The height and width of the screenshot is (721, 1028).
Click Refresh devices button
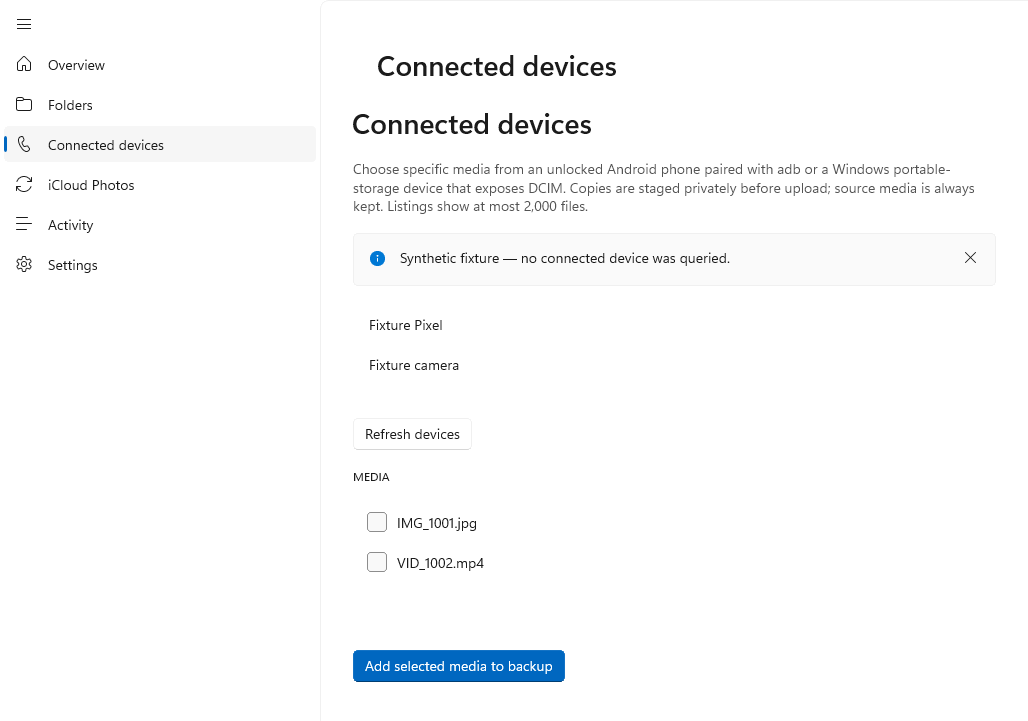(x=412, y=434)
